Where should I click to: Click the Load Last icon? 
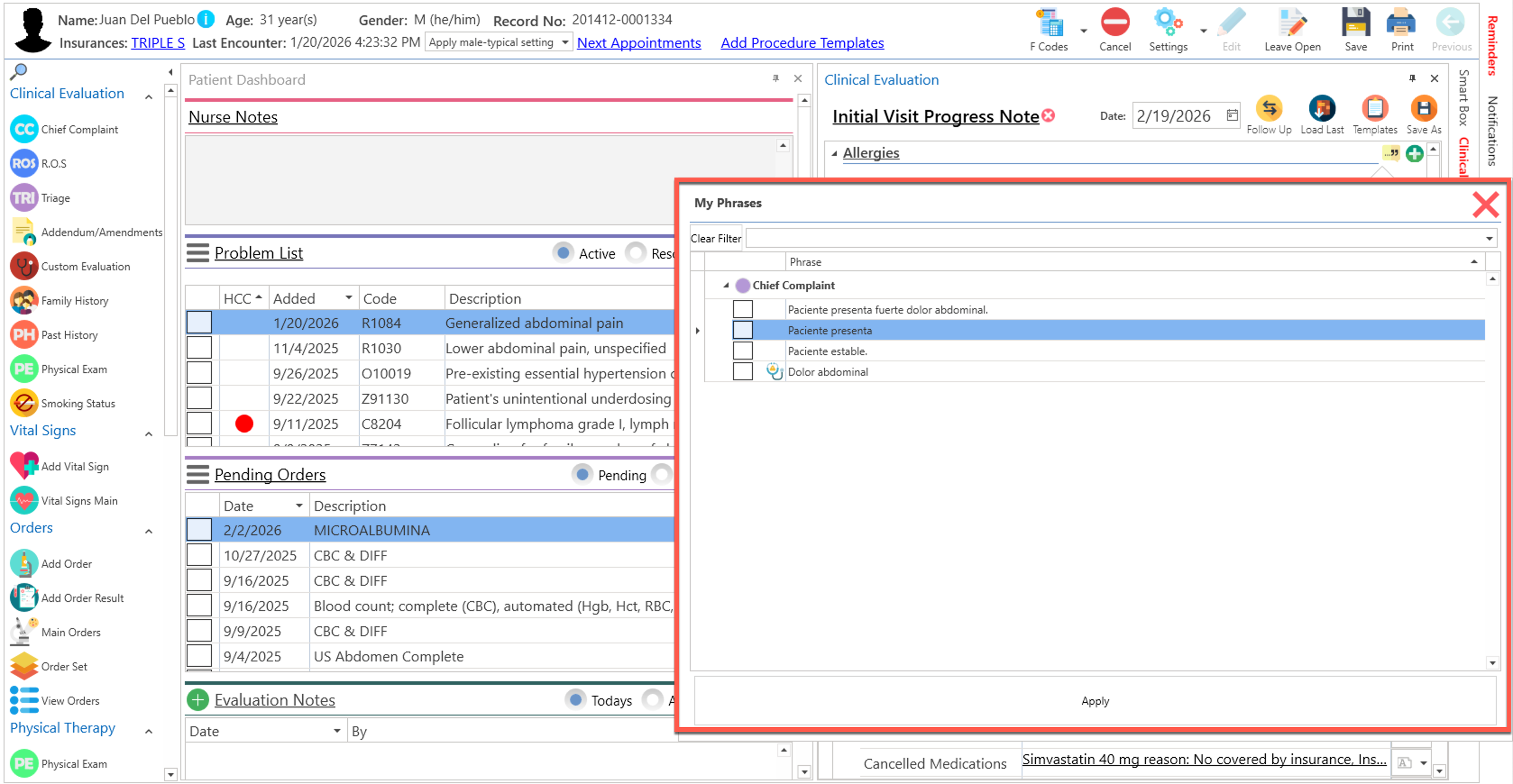coord(1321,109)
